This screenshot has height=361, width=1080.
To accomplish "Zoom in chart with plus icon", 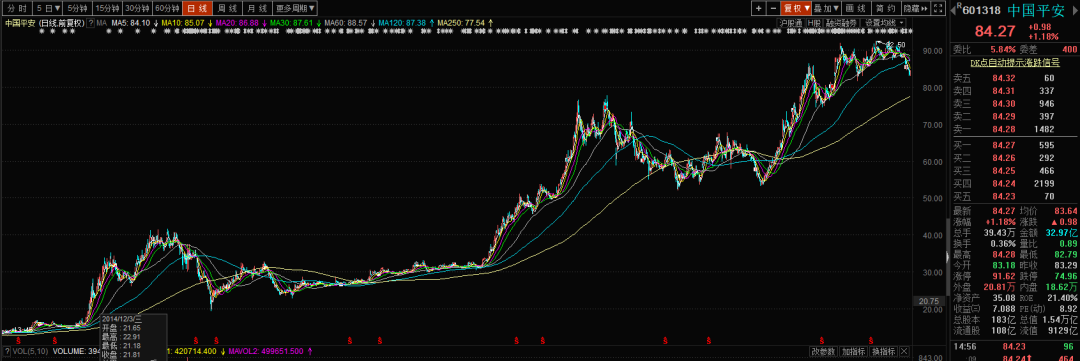I will tap(758, 8).
